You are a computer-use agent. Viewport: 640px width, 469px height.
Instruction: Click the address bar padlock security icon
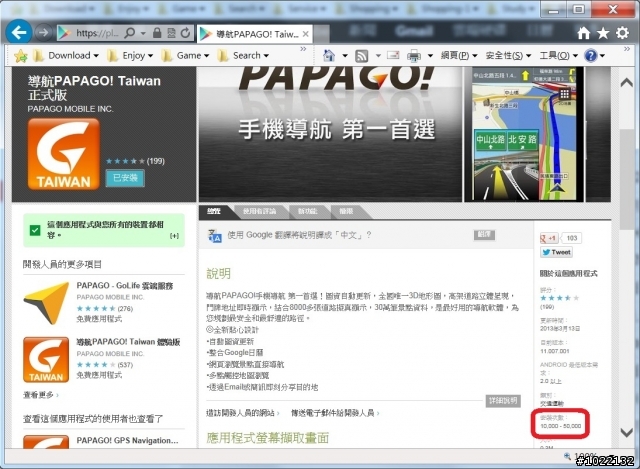tap(157, 33)
